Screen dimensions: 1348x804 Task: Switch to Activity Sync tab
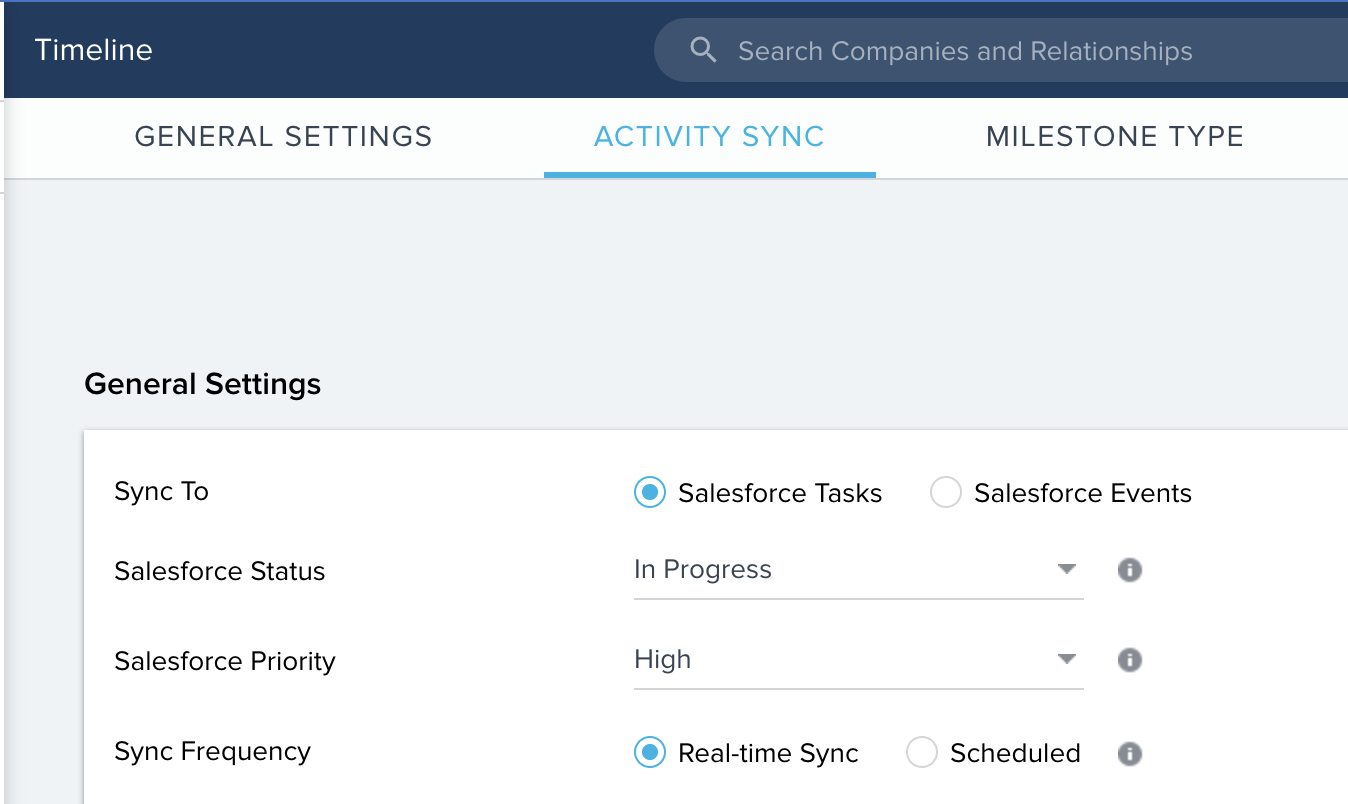(710, 137)
